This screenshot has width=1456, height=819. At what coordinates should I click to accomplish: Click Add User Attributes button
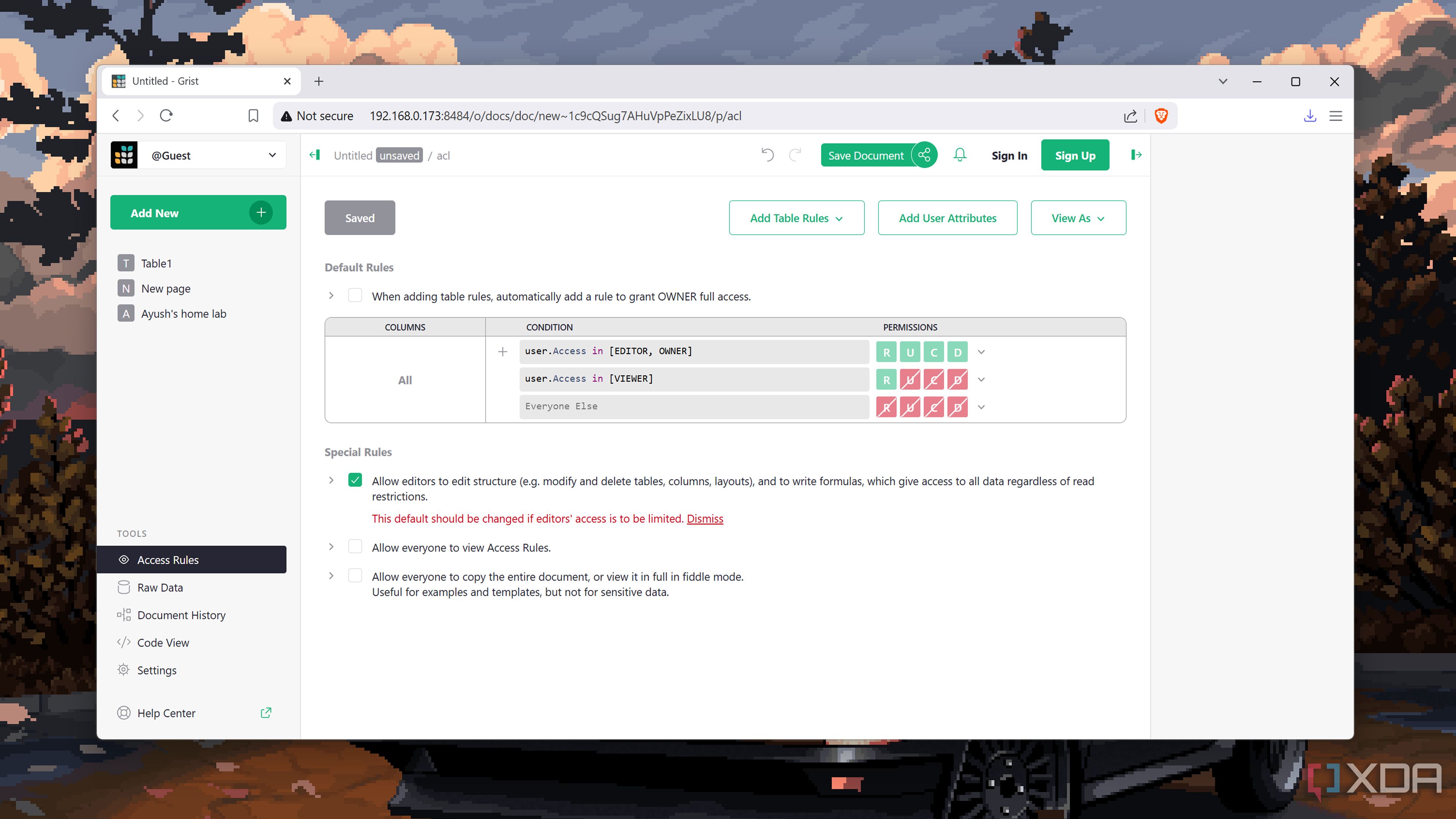pyautogui.click(x=947, y=218)
